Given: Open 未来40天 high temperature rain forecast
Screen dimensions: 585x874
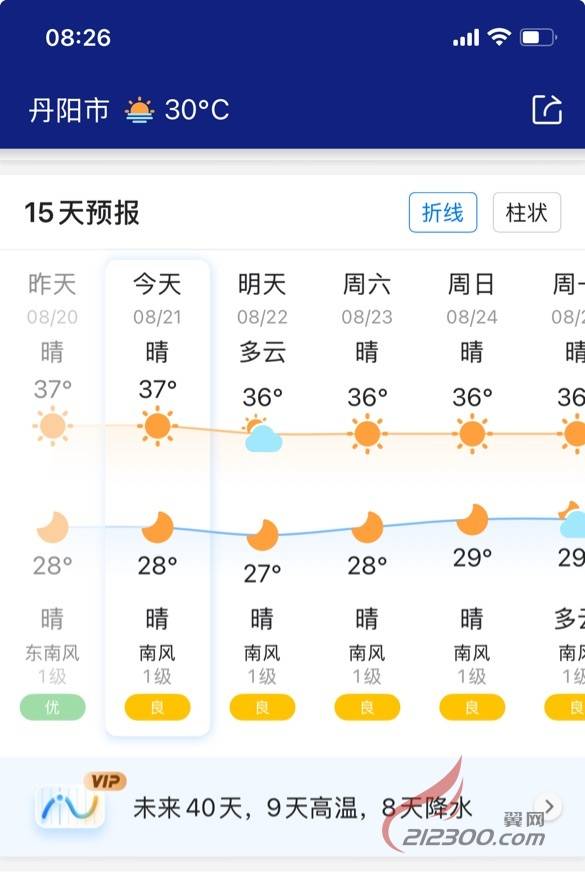Looking at the screenshot, I should [302, 808].
